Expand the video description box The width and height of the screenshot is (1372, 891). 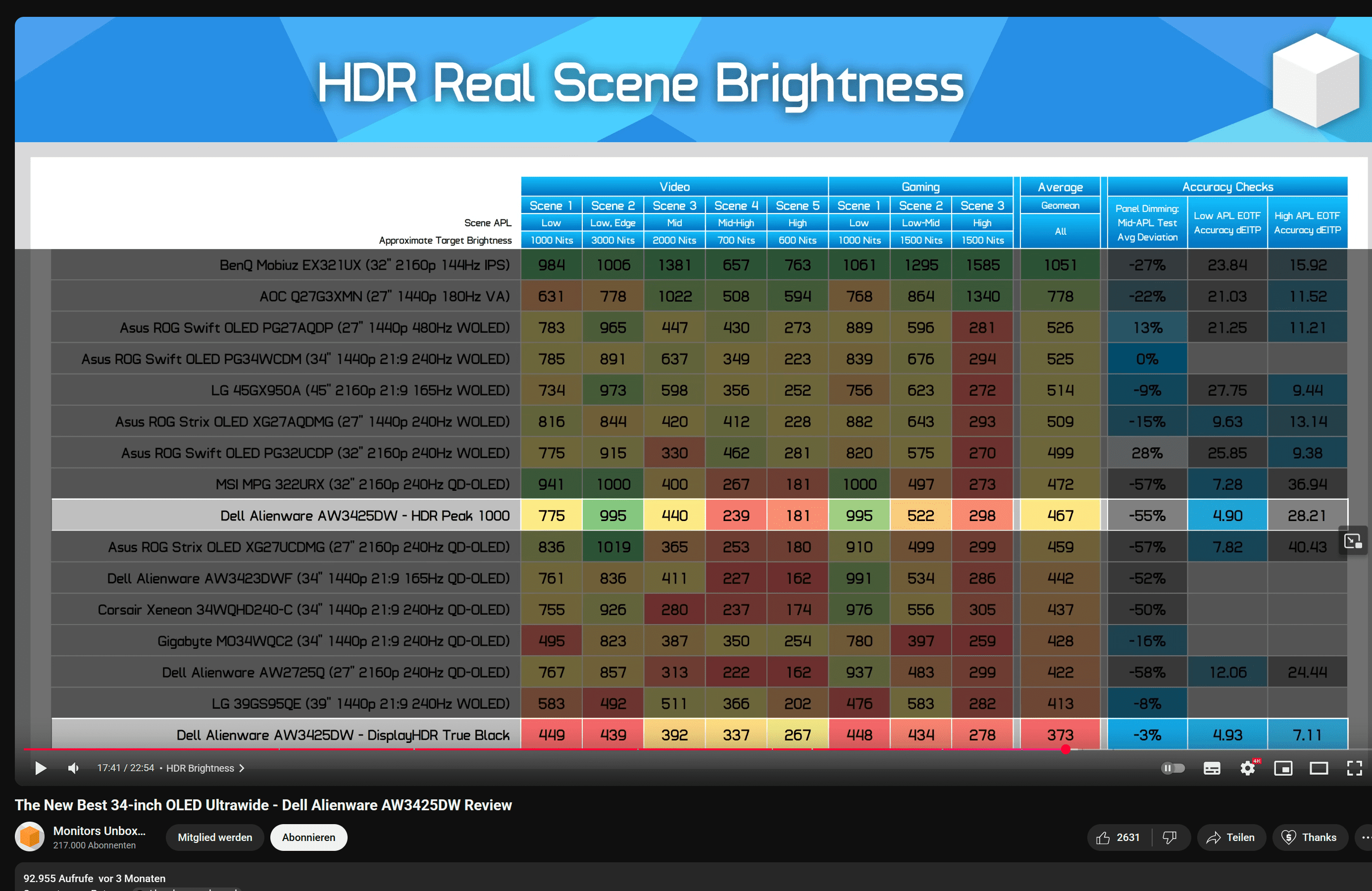click(x=346, y=878)
